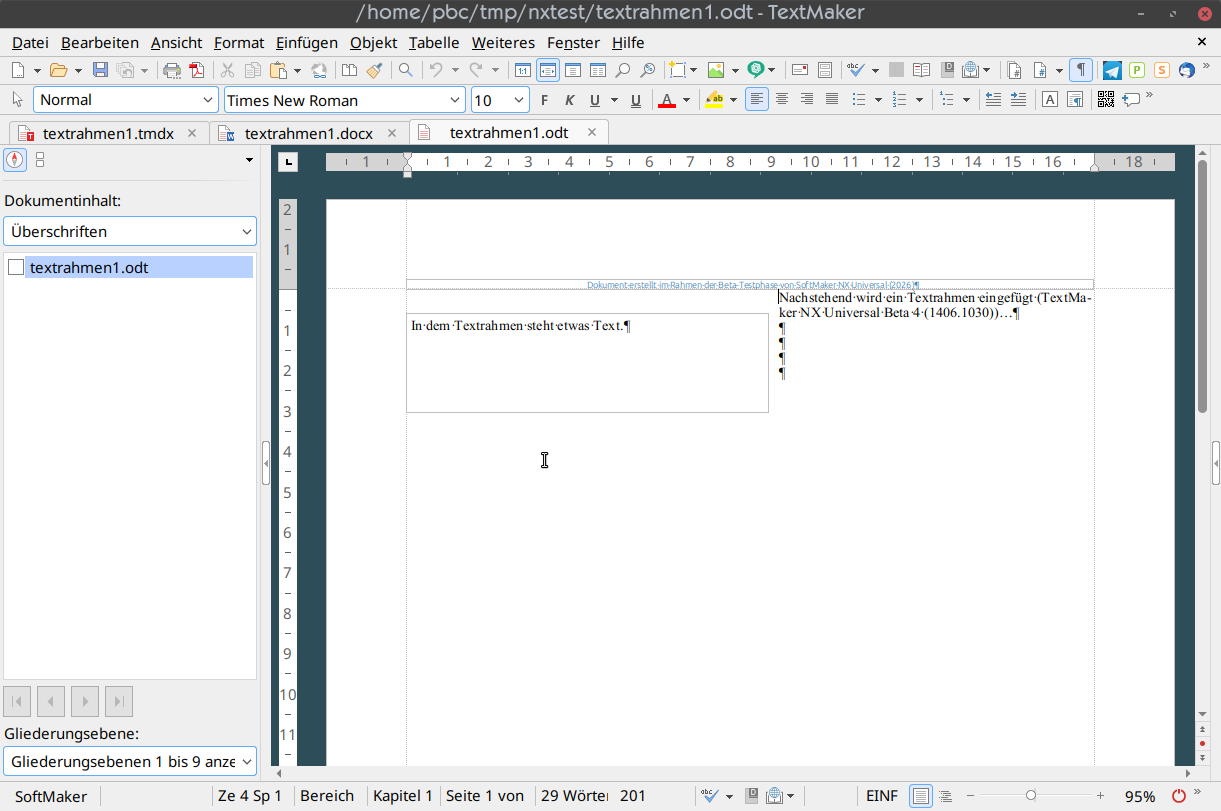Image resolution: width=1221 pixels, height=811 pixels.
Task: Switch to the textrahmen1.tmdx tab
Action: [x=108, y=133]
